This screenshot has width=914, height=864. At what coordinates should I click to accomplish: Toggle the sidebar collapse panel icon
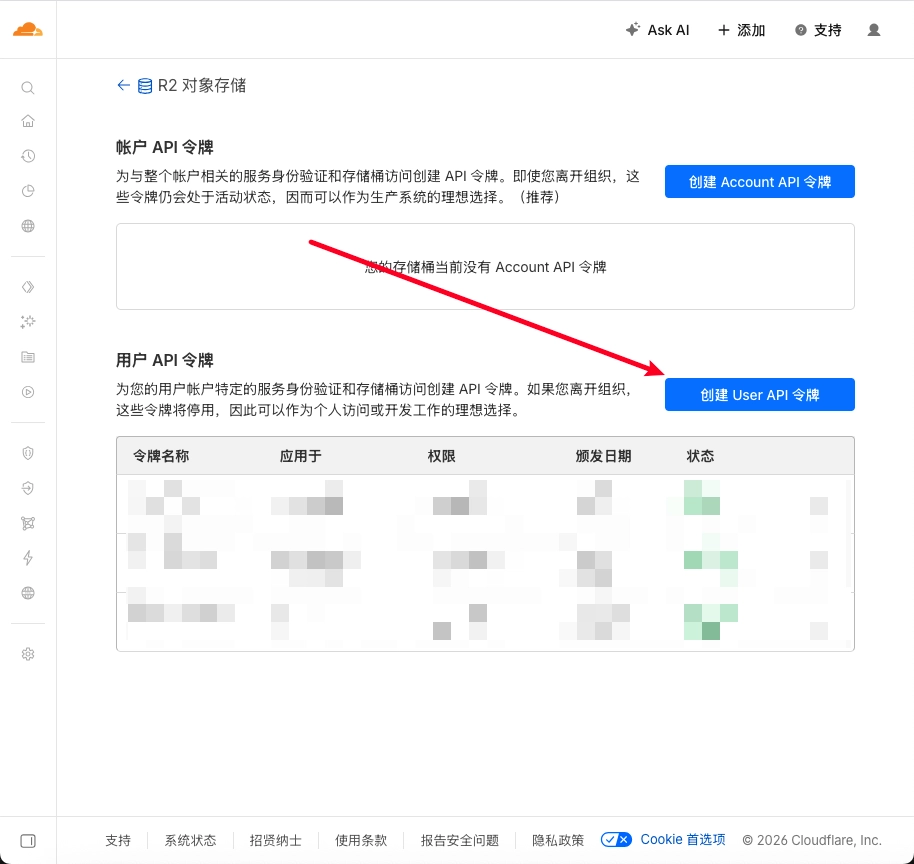tap(28, 840)
